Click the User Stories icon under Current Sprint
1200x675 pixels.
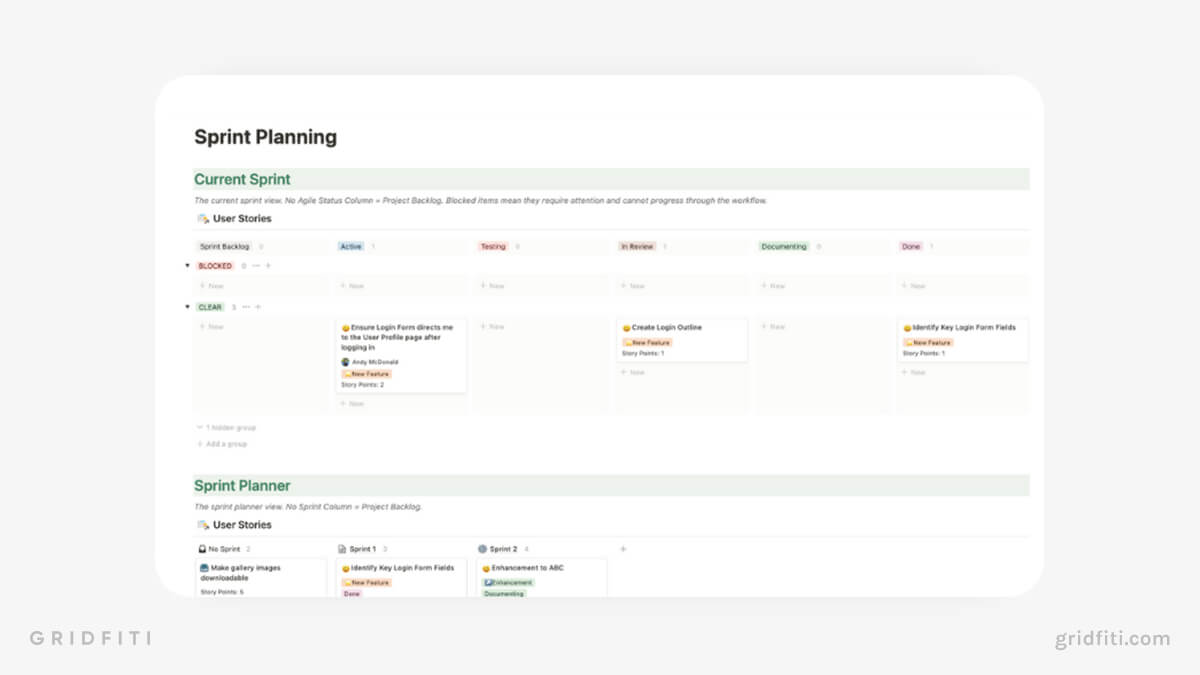pyautogui.click(x=203, y=218)
